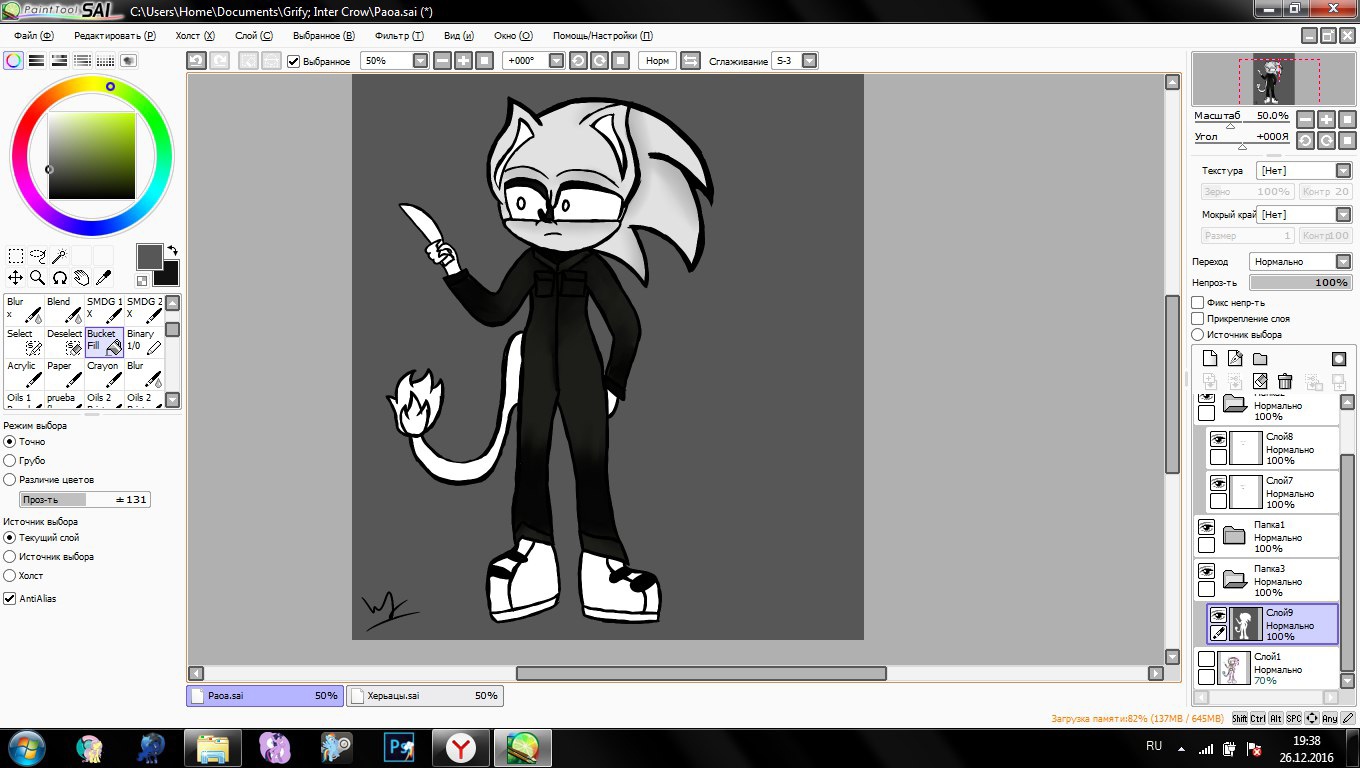Choose the SMDG 1 brush
1360x768 pixels.
[x=104, y=310]
